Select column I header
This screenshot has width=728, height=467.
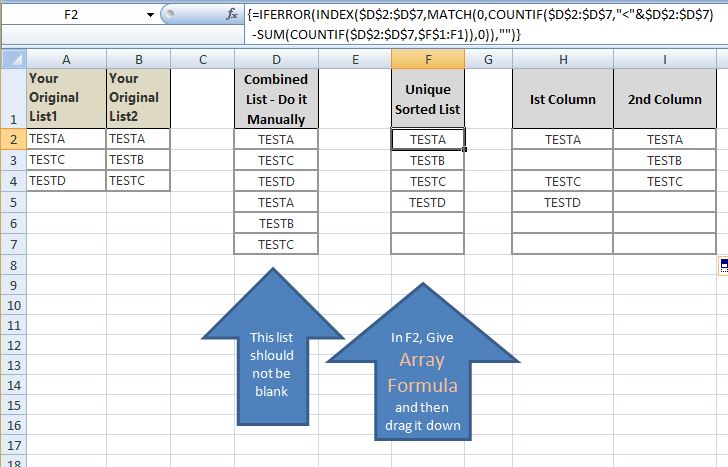click(x=664, y=59)
